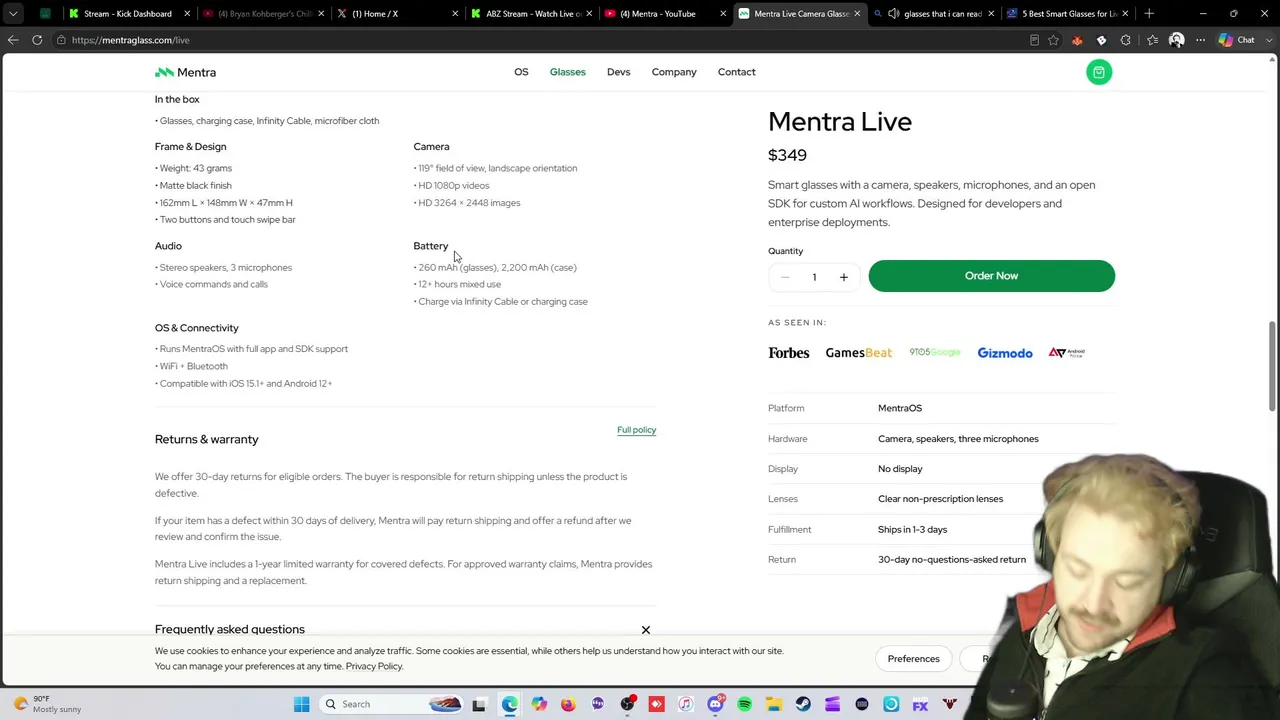The height and width of the screenshot is (720, 1280).
Task: Open Microsoft Edge from the taskbar
Action: click(509, 704)
